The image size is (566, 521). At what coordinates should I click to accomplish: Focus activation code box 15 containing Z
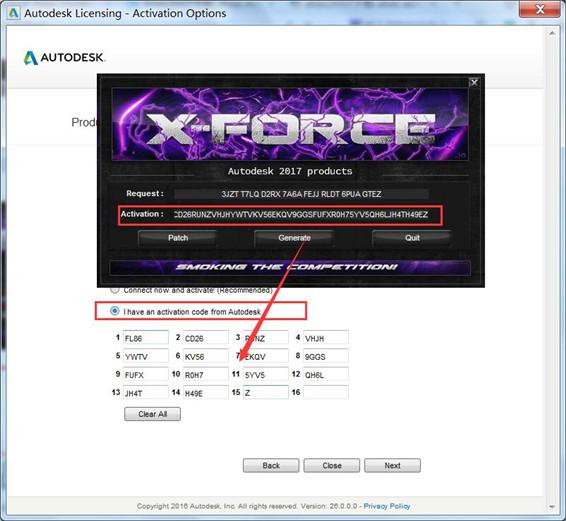click(x=266, y=392)
